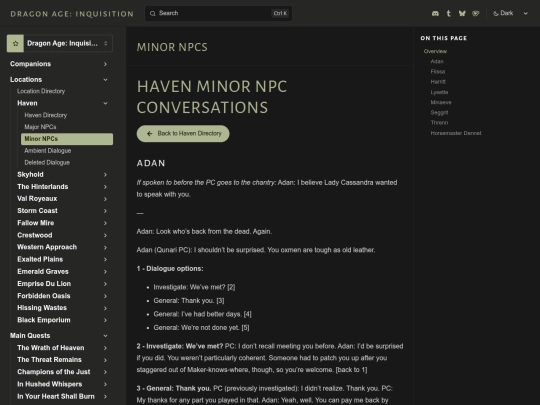Open Hissing Wastes in sidebar

42,308
